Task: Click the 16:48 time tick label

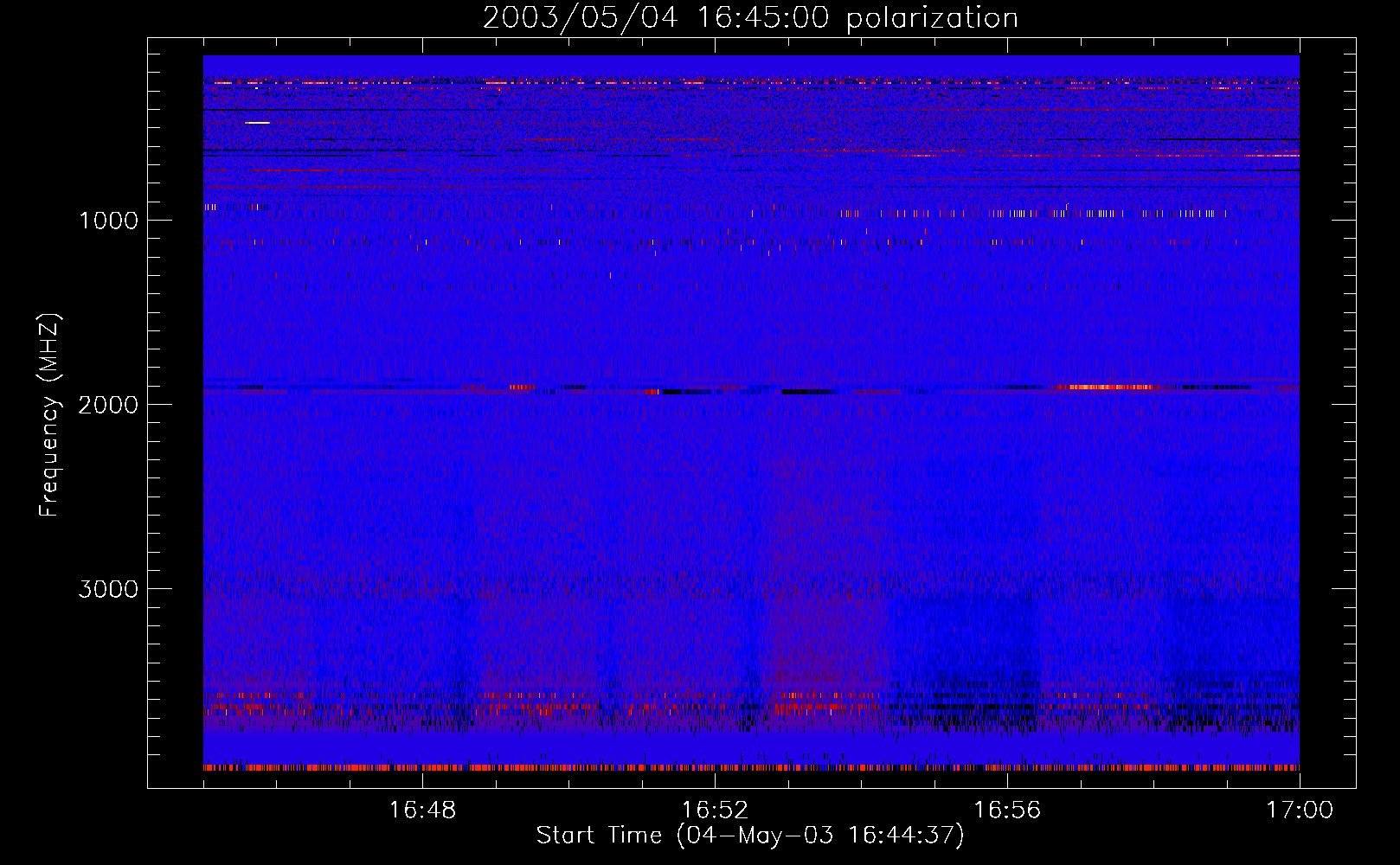Action: pos(422,811)
